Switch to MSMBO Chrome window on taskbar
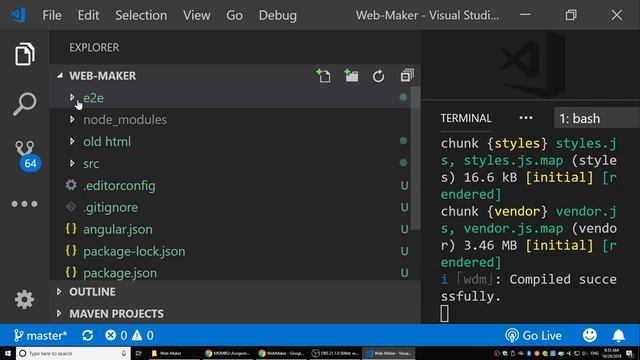This screenshot has height=360, width=640. (x=227, y=353)
